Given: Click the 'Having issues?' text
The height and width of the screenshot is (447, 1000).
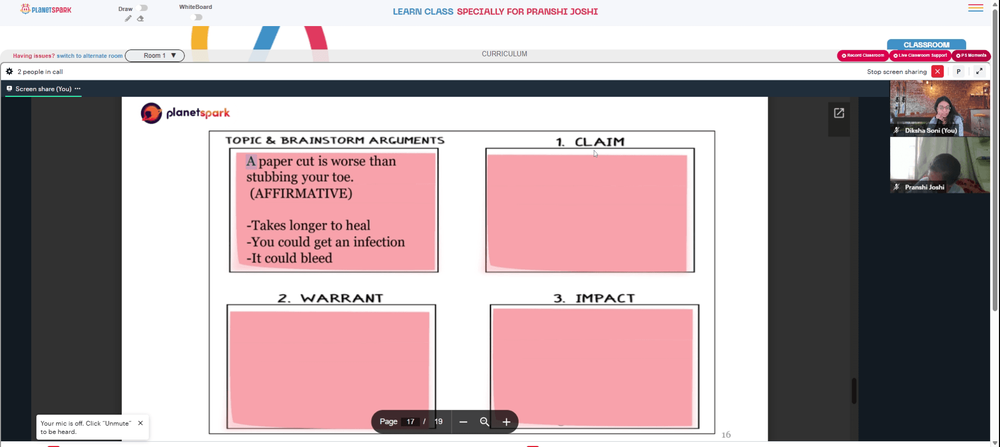Looking at the screenshot, I should (34, 56).
